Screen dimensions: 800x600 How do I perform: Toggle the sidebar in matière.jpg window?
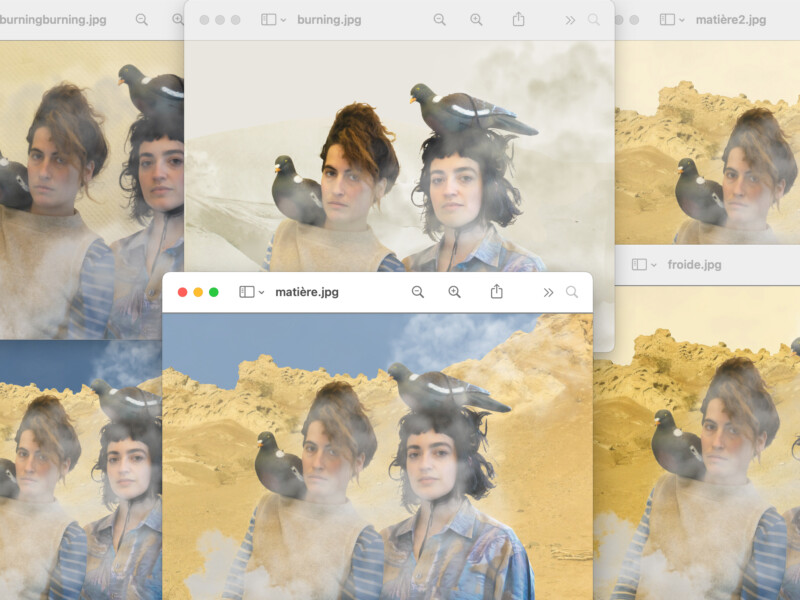coord(247,292)
